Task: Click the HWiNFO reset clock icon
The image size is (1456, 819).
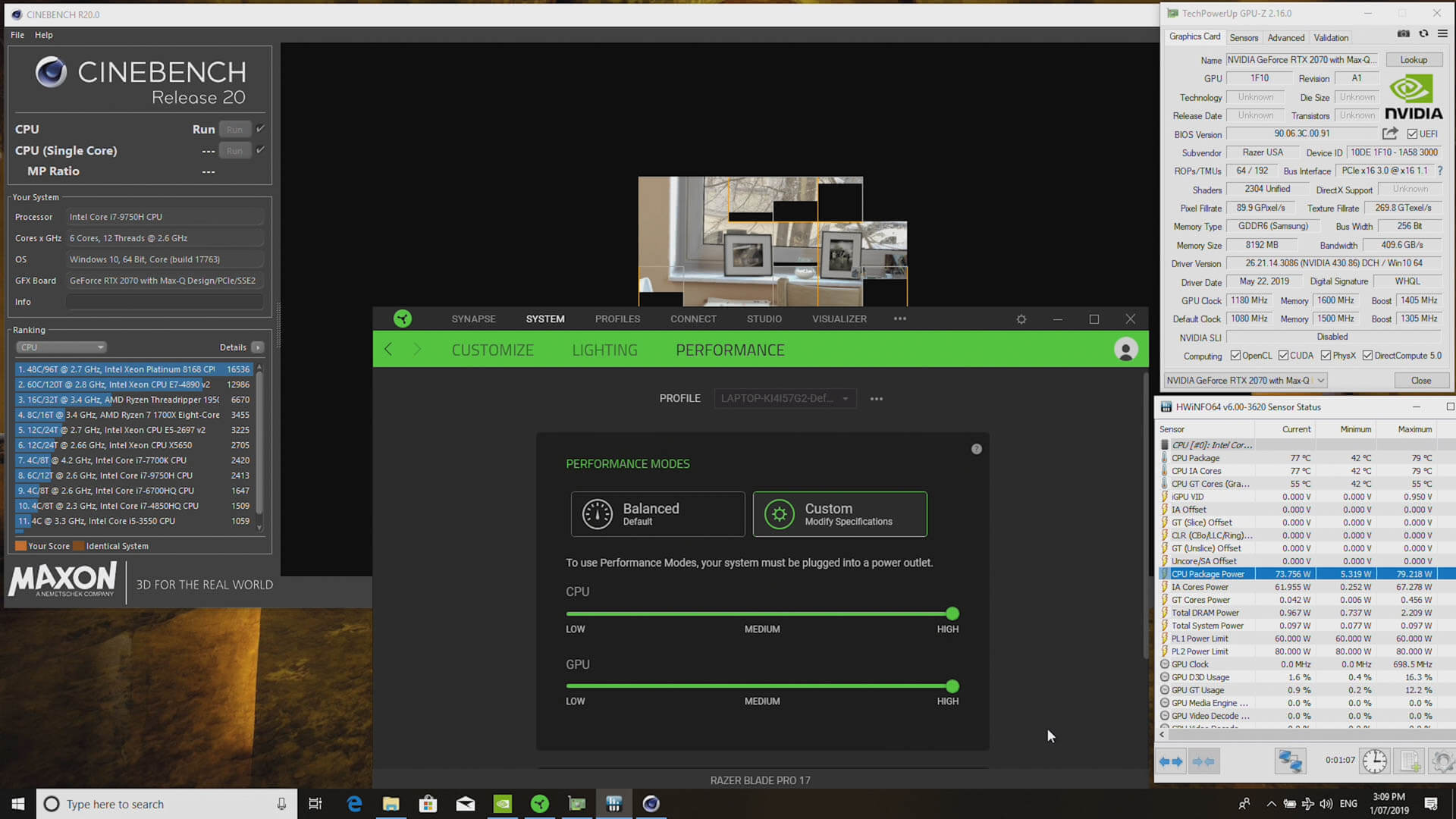Action: [x=1374, y=761]
